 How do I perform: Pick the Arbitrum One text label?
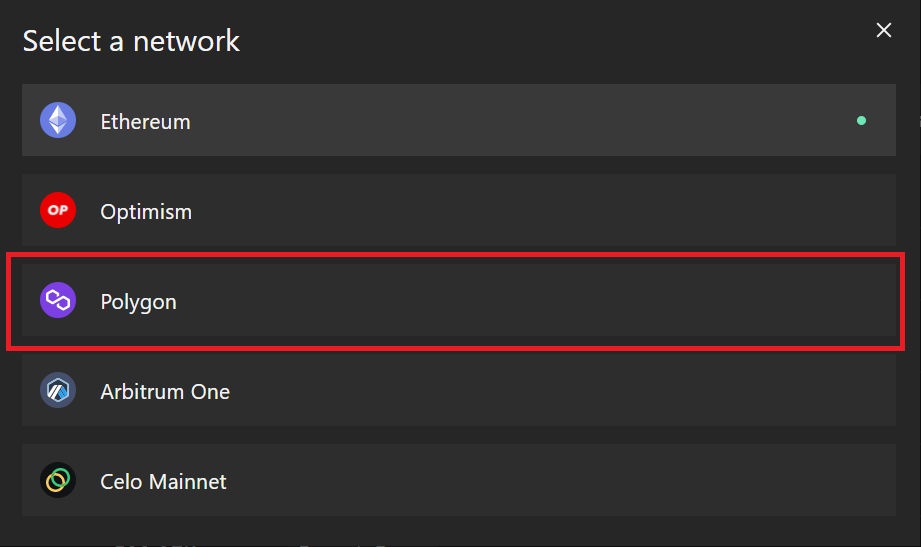point(164,392)
